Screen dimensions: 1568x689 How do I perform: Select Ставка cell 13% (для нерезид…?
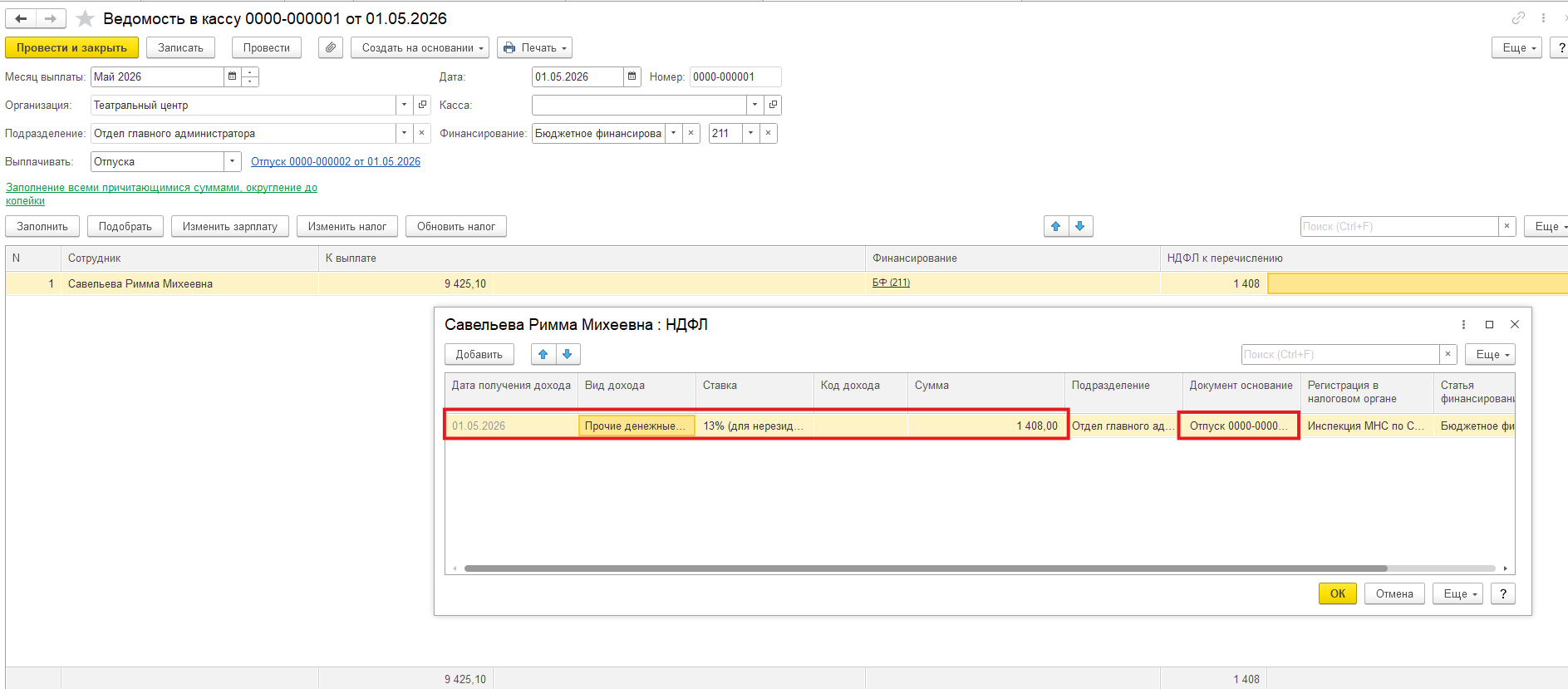(x=755, y=426)
